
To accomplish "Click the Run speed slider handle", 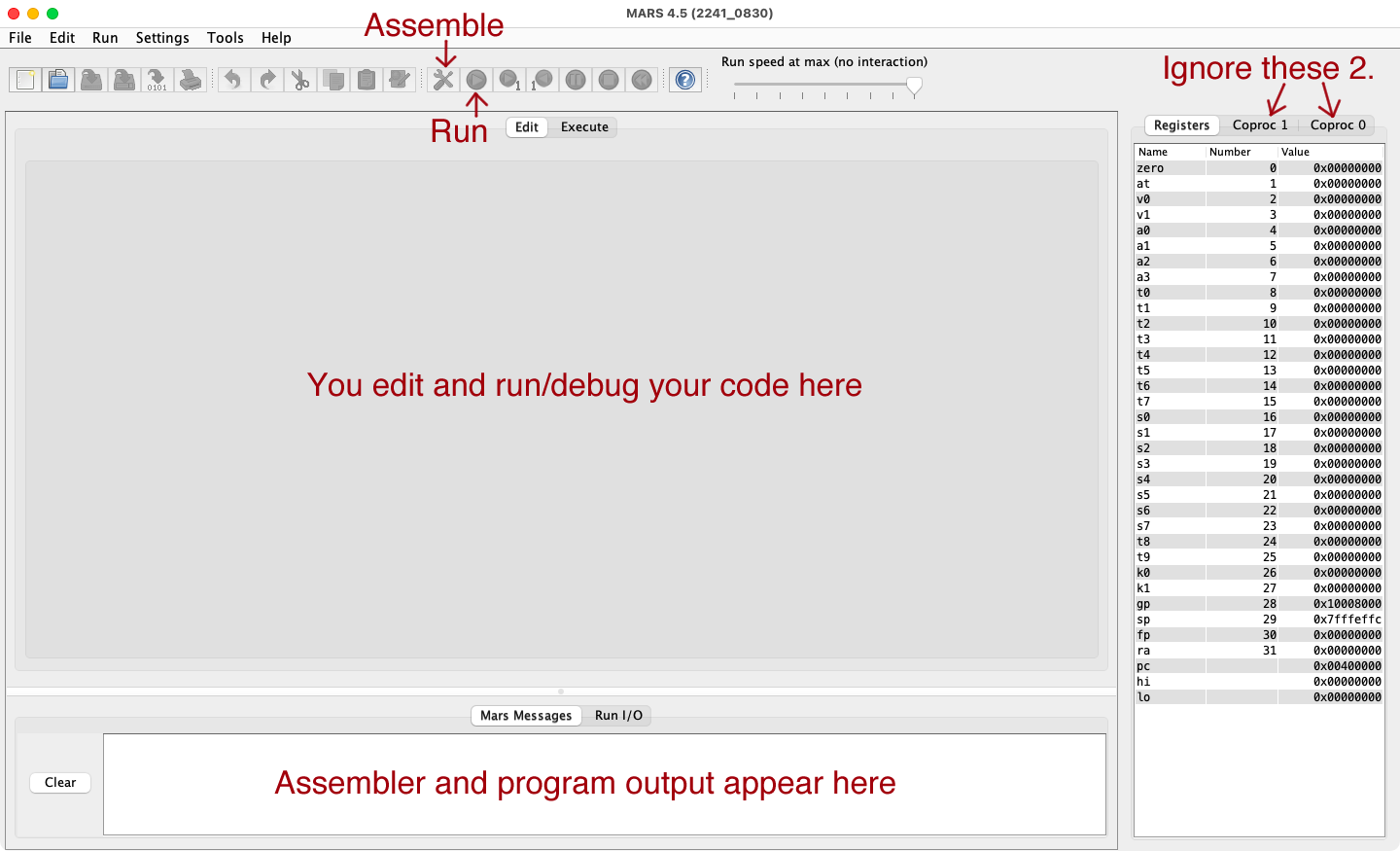I will (914, 86).
